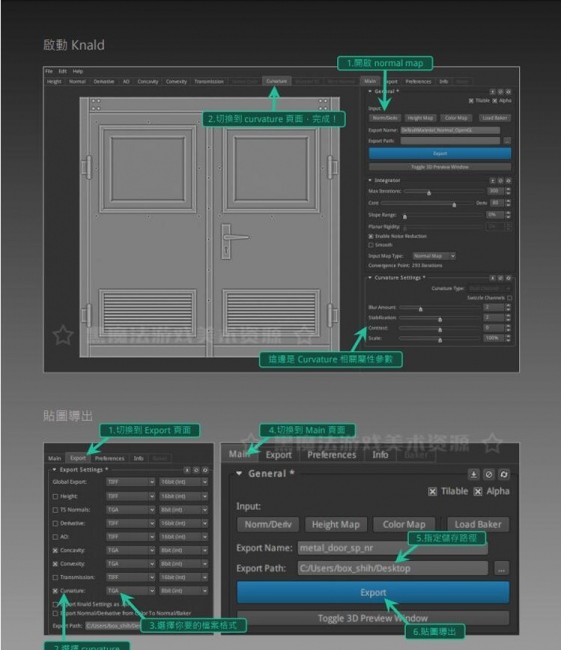Click the circle-slash reset icon in the large General header
Image resolution: width=561 pixels, height=650 pixels.
click(x=489, y=474)
